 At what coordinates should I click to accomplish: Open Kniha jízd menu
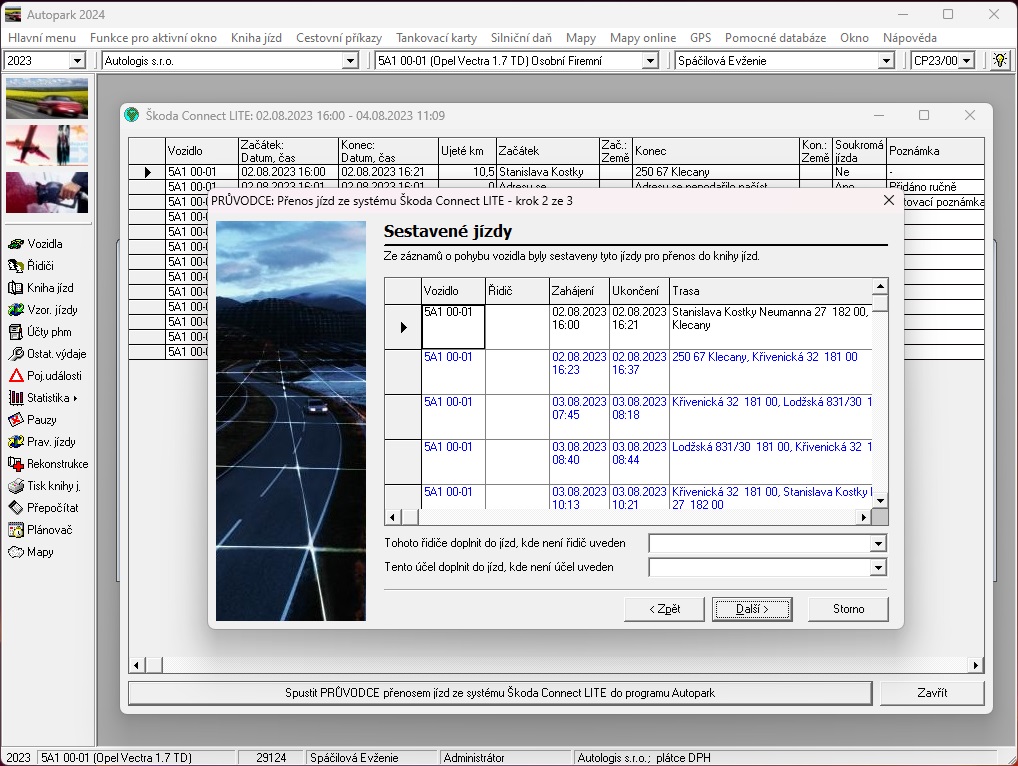pos(256,38)
